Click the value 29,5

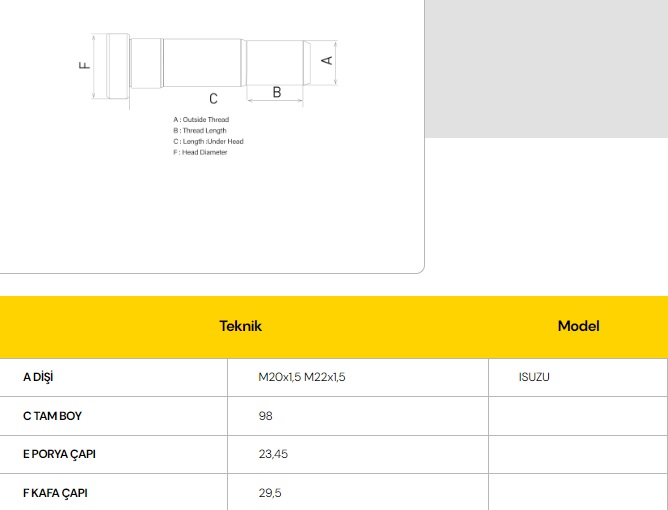click(270, 493)
